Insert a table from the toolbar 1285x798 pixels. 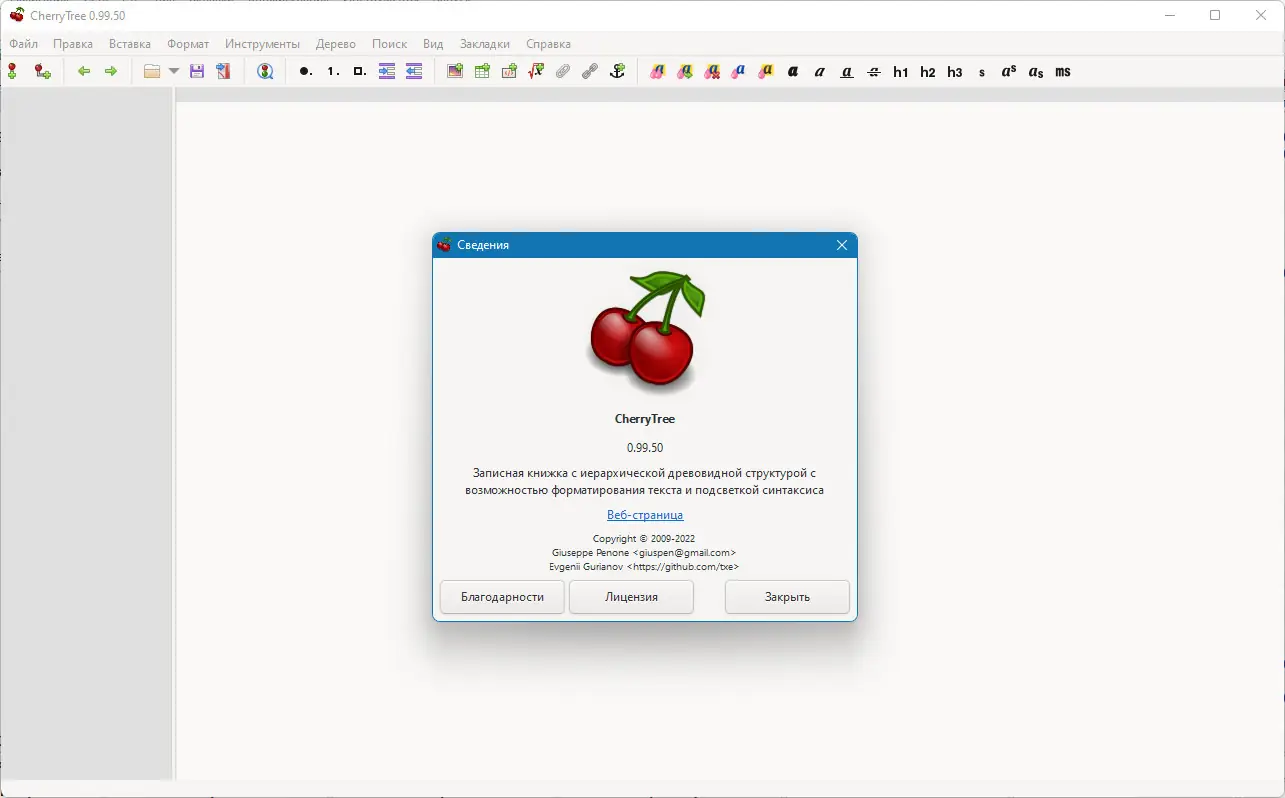coord(482,71)
